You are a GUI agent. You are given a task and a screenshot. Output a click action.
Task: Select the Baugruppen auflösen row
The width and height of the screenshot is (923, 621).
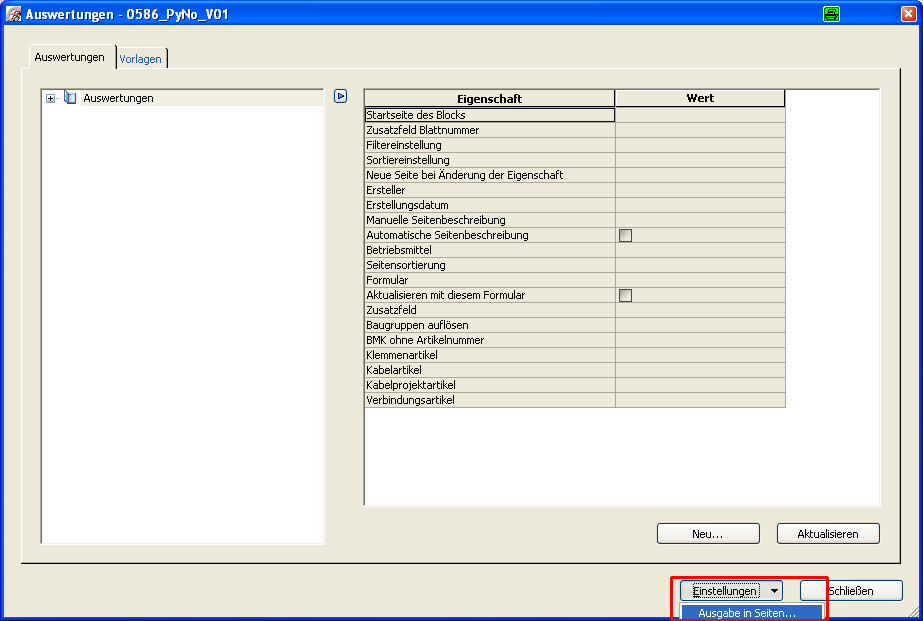490,325
